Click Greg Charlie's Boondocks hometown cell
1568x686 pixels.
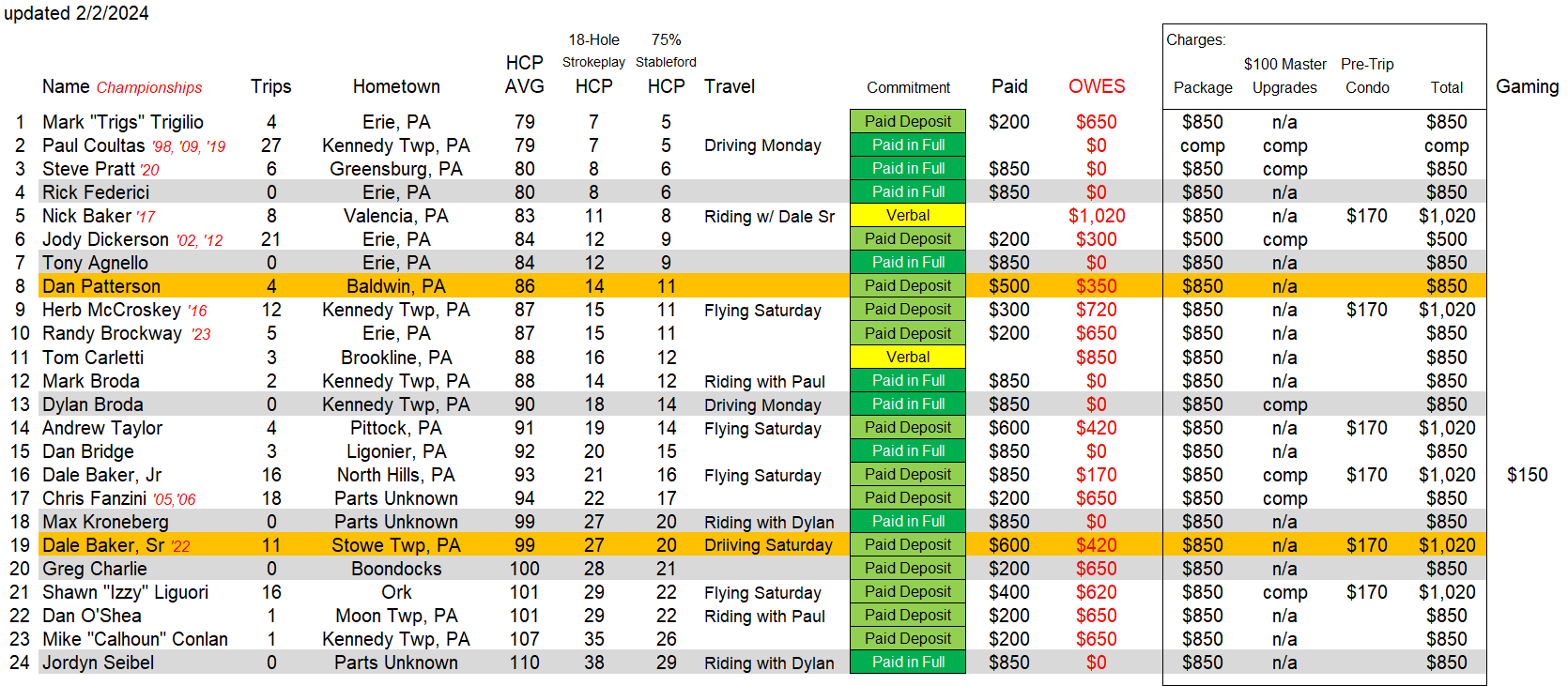[396, 569]
